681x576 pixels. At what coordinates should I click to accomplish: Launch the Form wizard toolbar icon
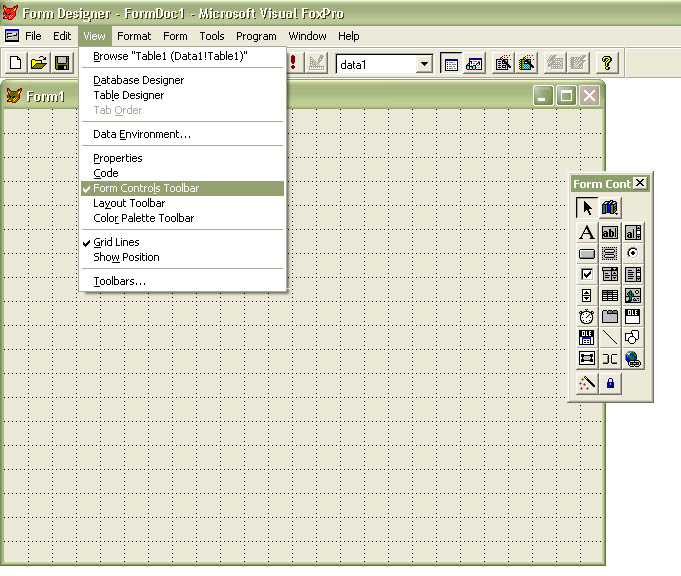coord(503,63)
